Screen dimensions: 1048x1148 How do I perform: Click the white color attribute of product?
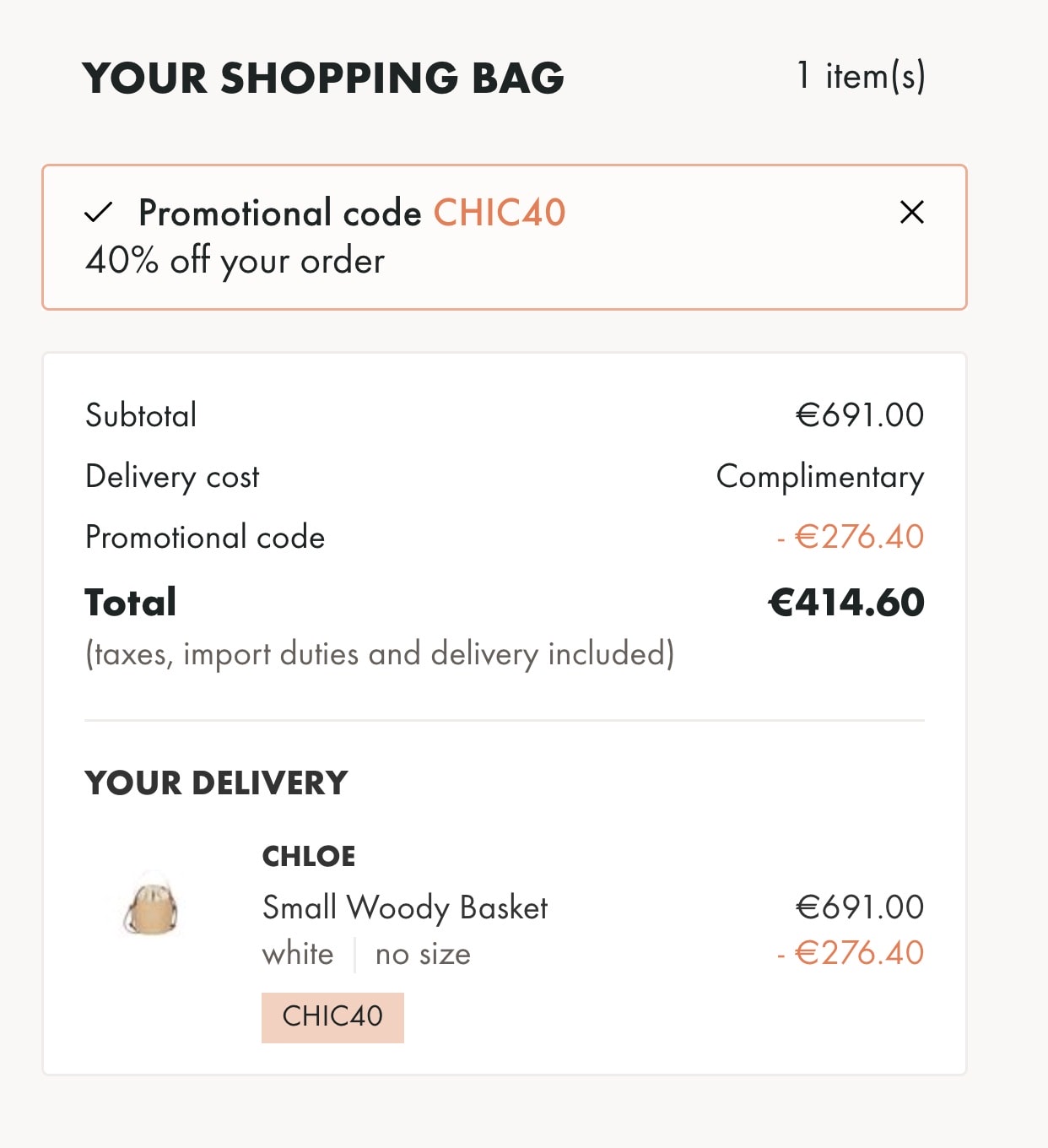point(298,954)
